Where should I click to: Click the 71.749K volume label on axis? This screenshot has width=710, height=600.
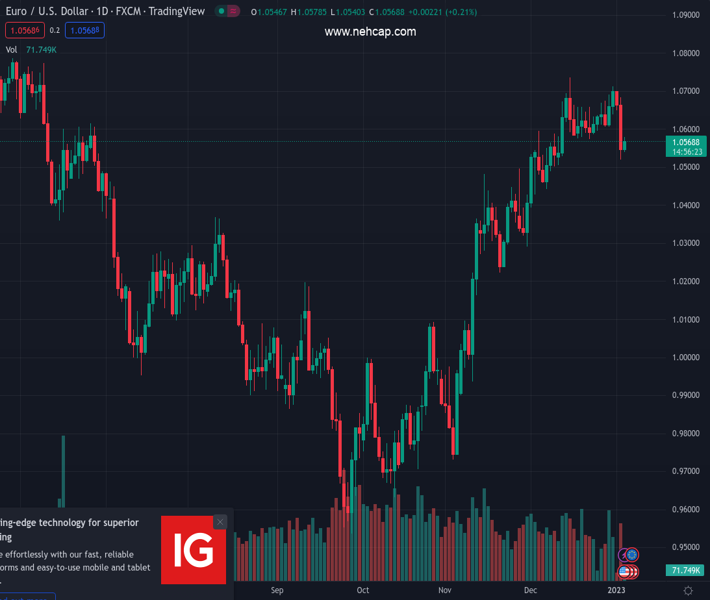tap(685, 570)
